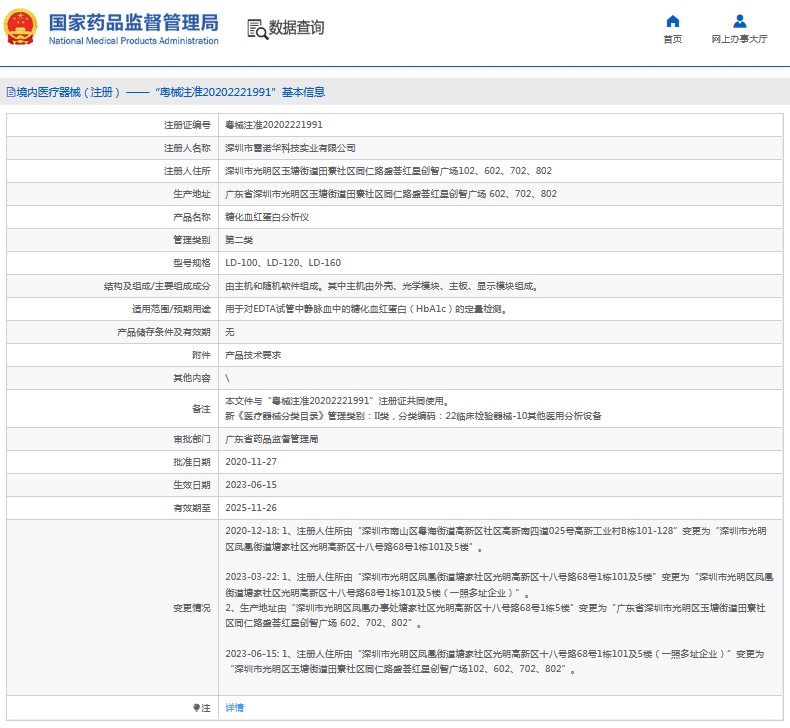Select model spec LD-100、LD-120、LD-160

click(283, 263)
